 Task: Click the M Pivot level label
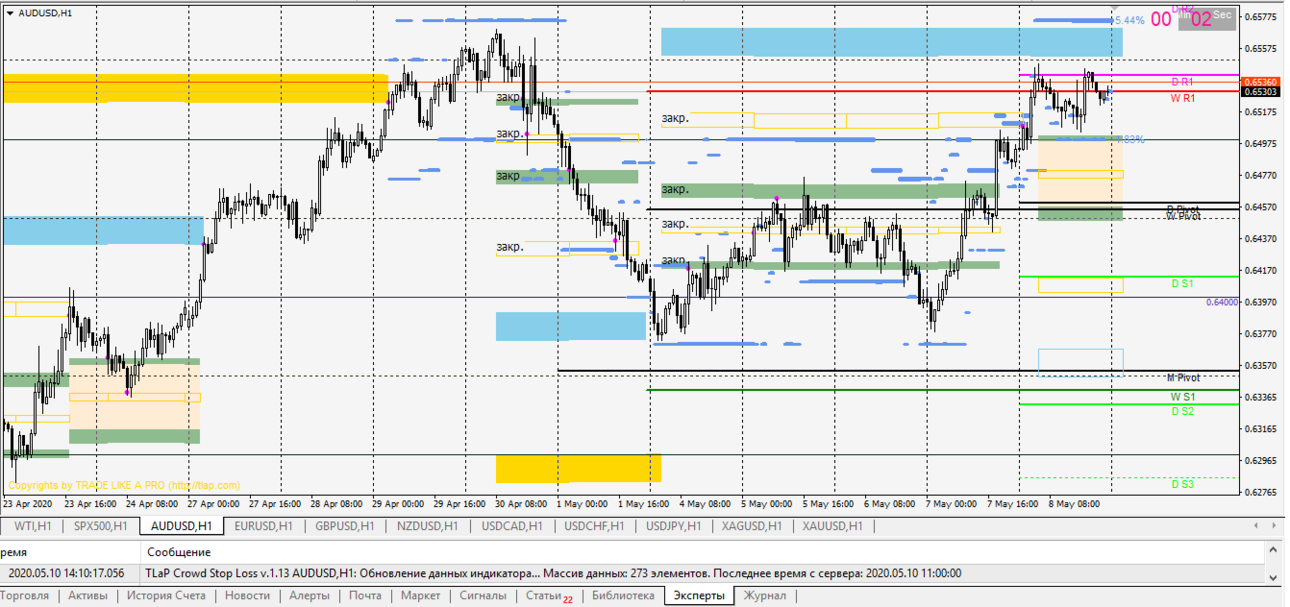pyautogui.click(x=1183, y=378)
